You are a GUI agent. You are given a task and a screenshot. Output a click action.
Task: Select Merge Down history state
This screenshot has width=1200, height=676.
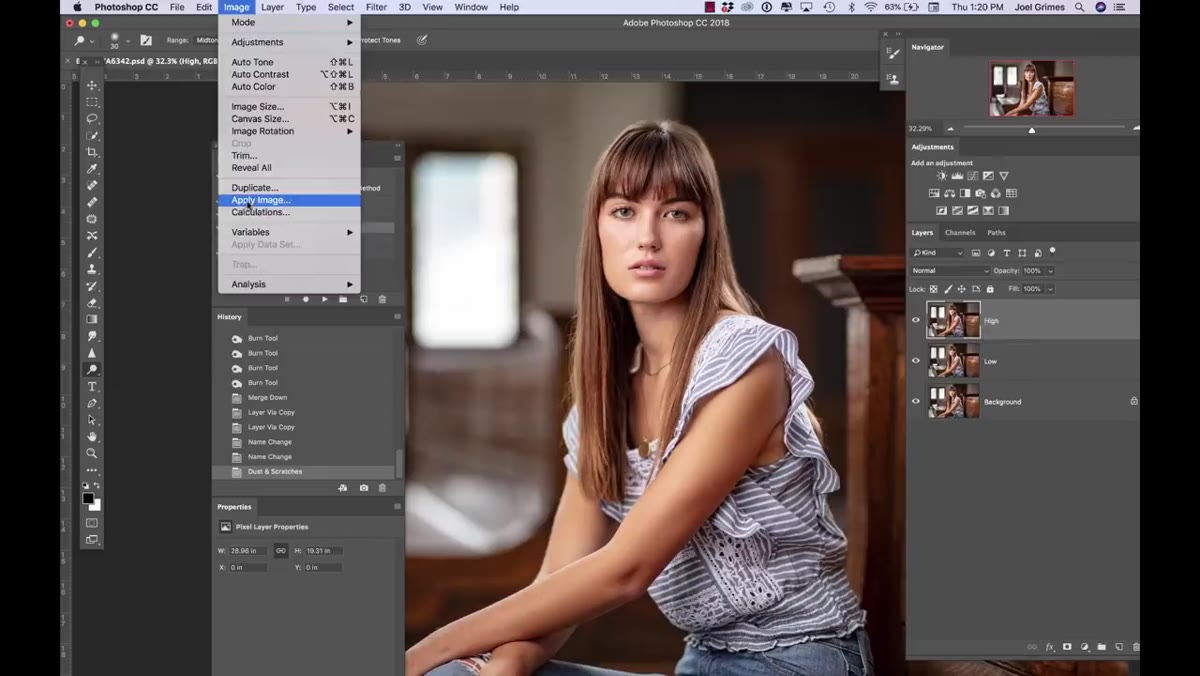tap(305, 397)
